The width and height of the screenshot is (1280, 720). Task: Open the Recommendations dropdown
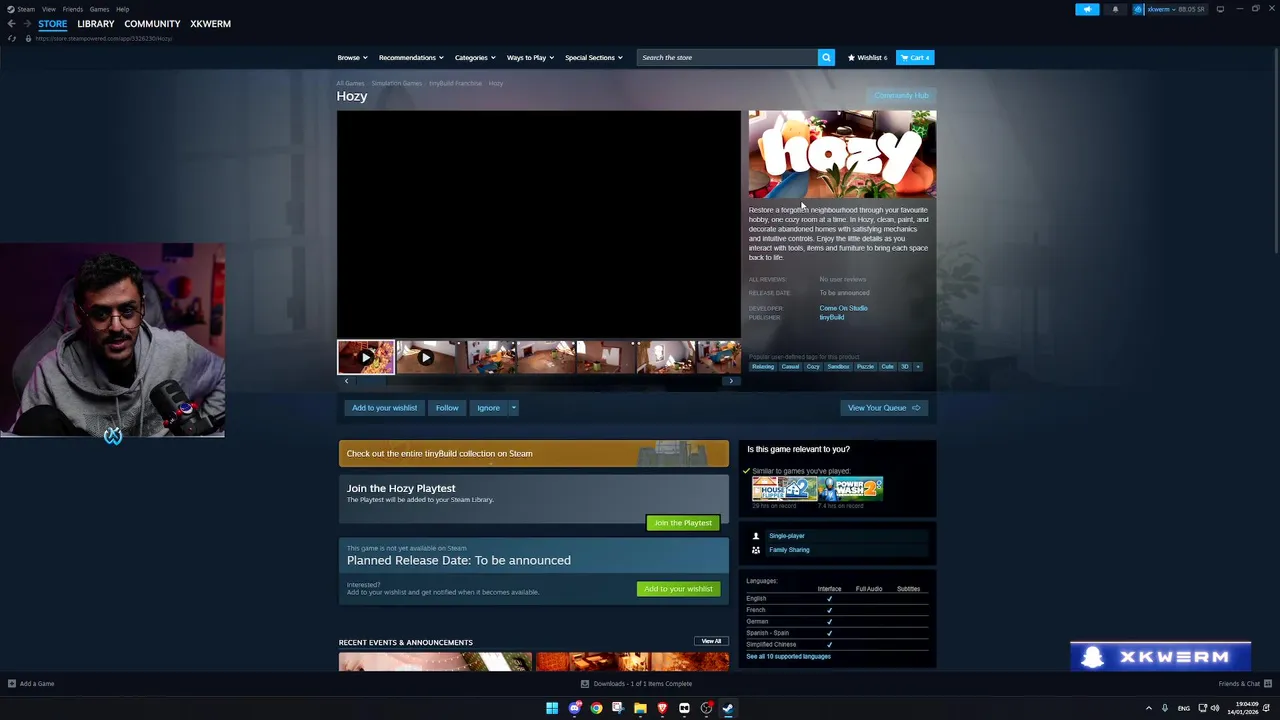[411, 57]
